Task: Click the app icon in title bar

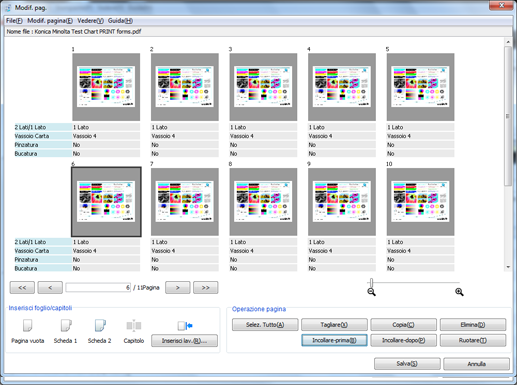Action: coord(8,7)
